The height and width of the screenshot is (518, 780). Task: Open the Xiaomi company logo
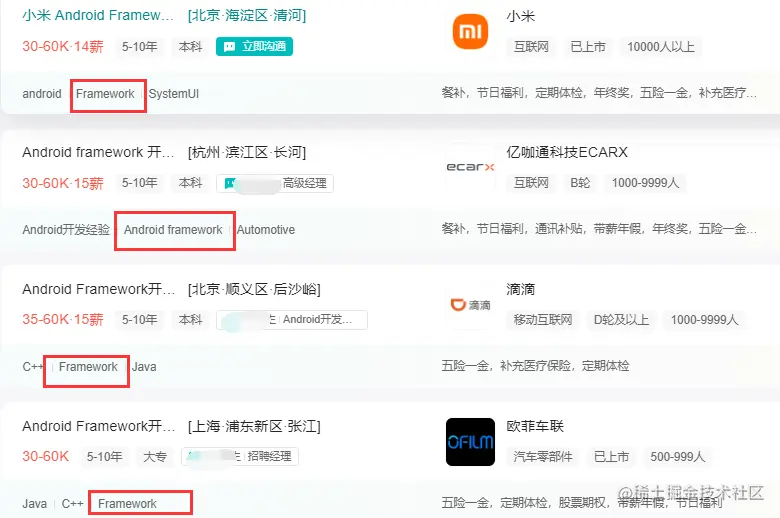tap(470, 31)
